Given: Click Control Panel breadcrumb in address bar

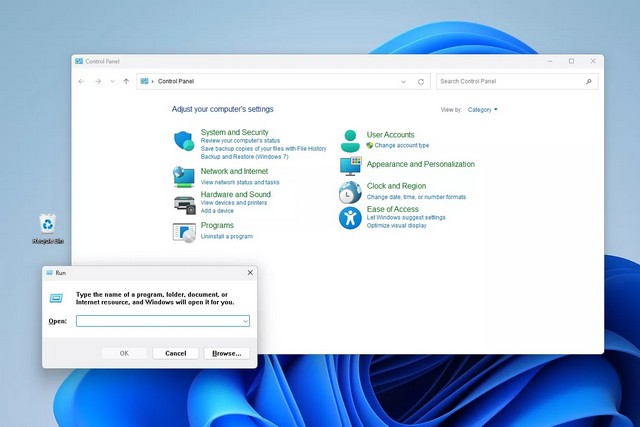Looking at the screenshot, I should click(x=176, y=81).
